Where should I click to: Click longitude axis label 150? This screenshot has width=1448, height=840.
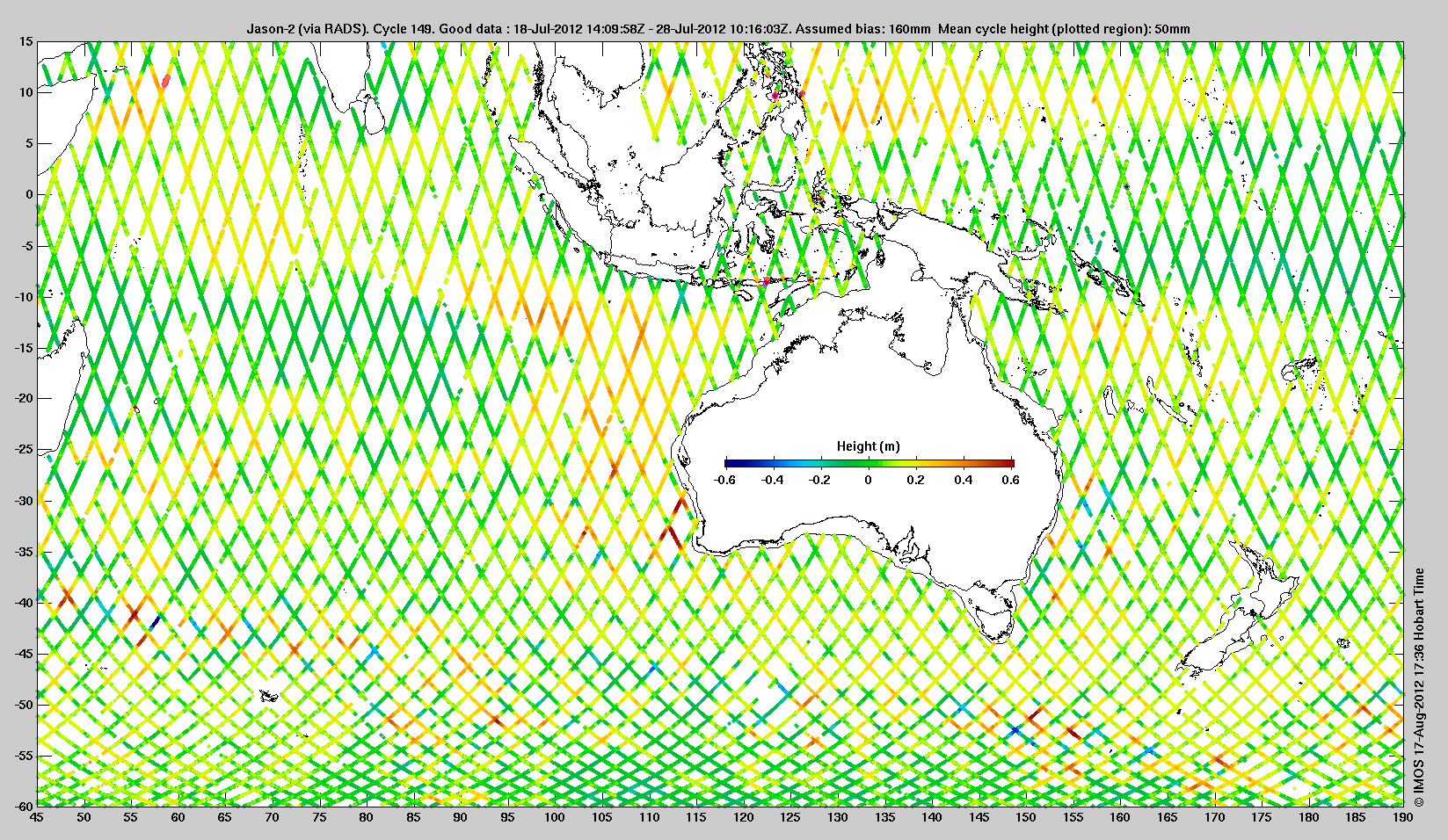coord(1026,818)
